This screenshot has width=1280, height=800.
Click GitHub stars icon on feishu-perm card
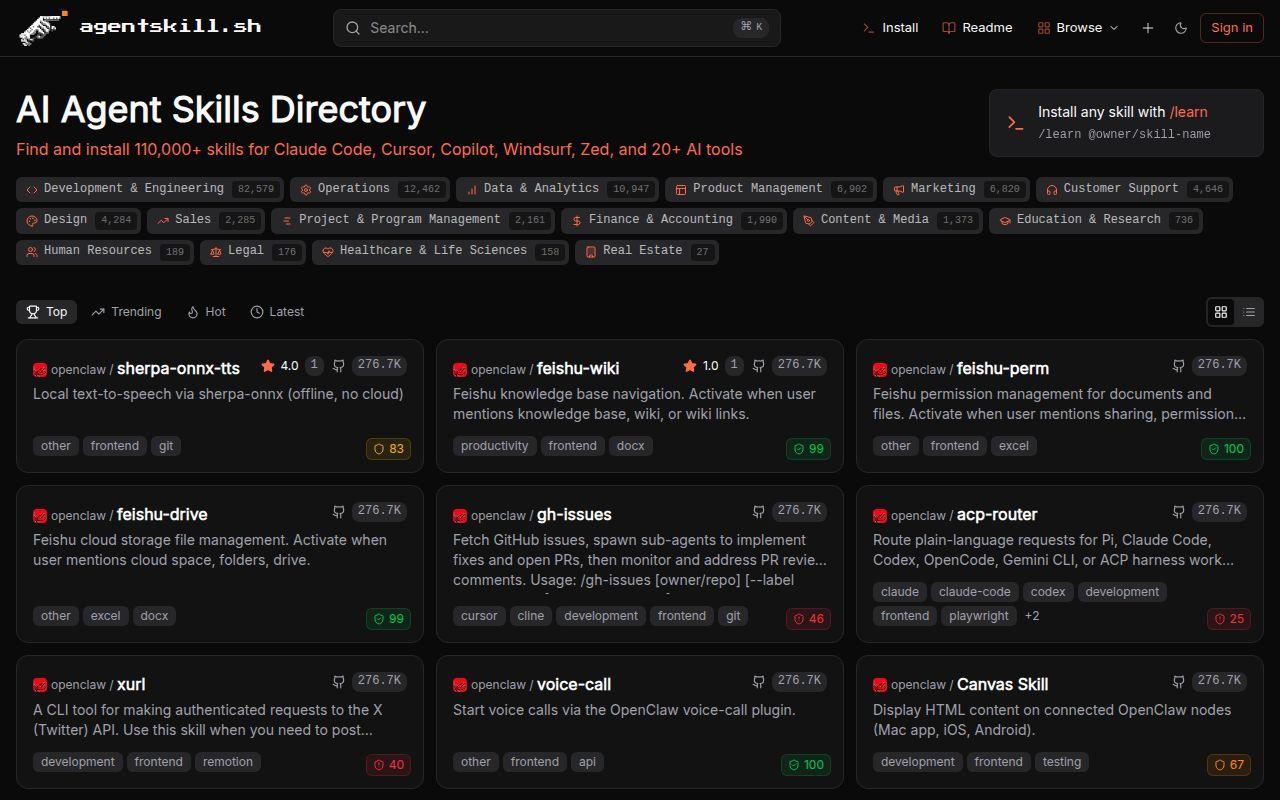click(1179, 366)
